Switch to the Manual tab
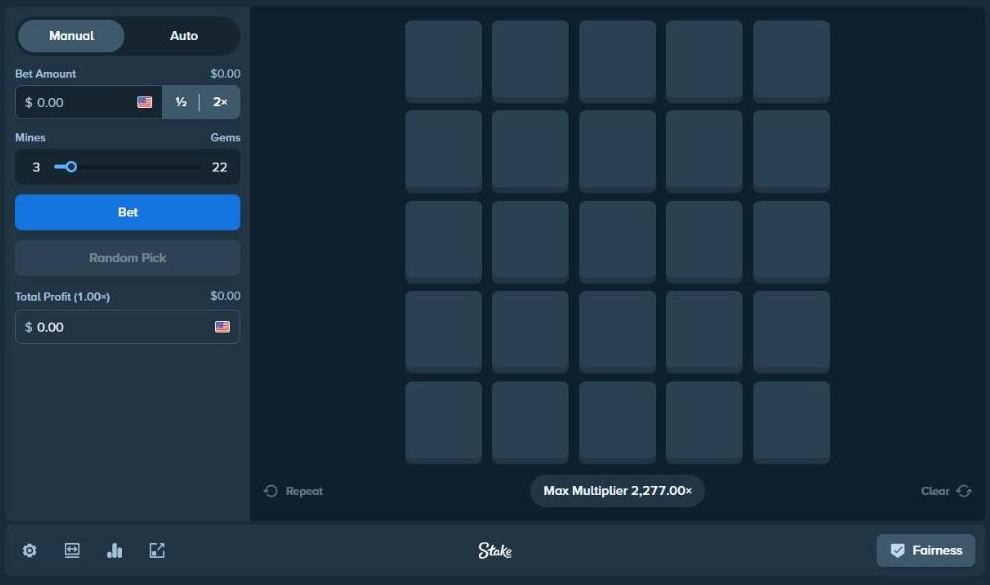990x585 pixels. [x=71, y=36]
